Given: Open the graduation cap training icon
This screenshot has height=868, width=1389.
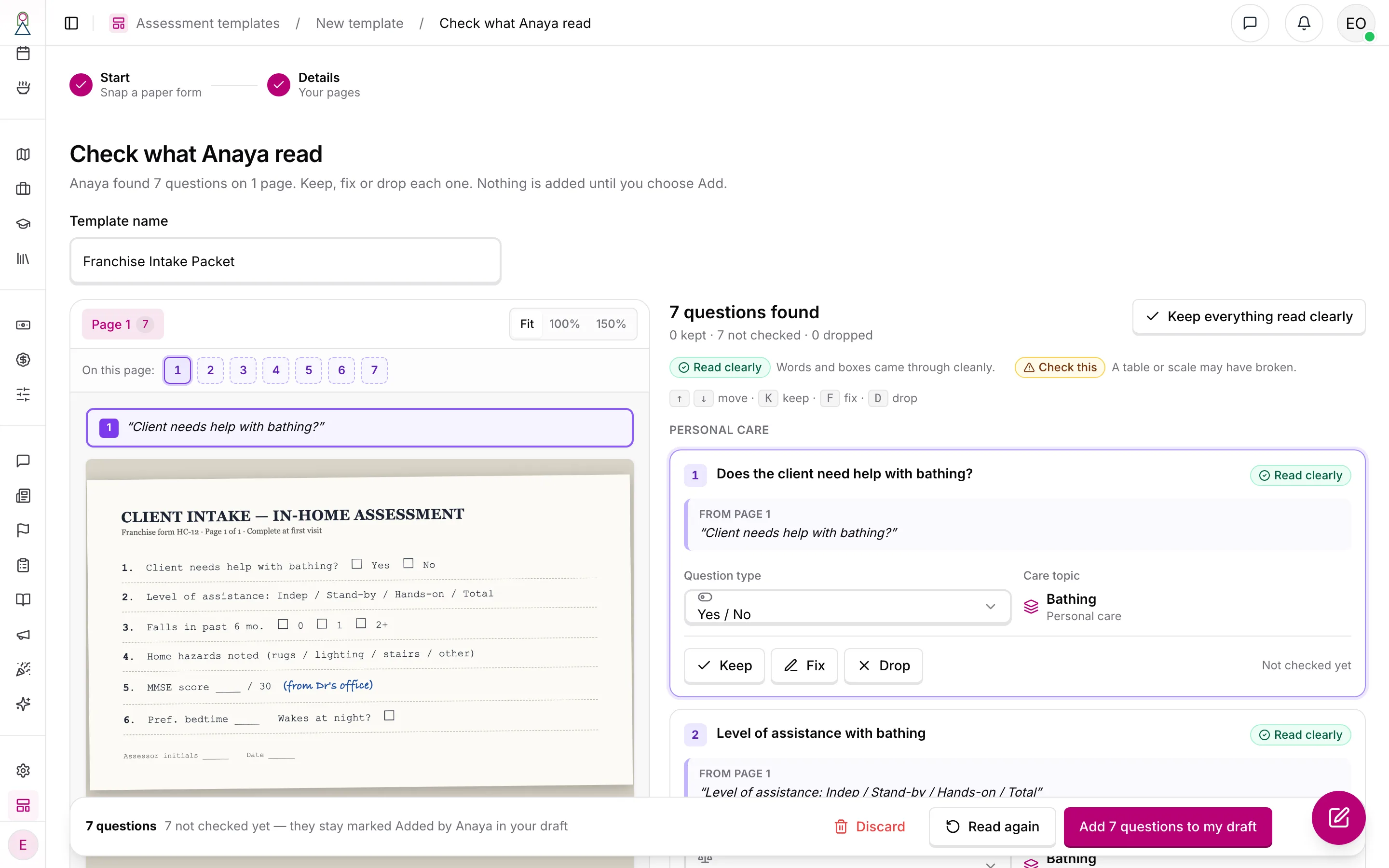Looking at the screenshot, I should coord(23,224).
